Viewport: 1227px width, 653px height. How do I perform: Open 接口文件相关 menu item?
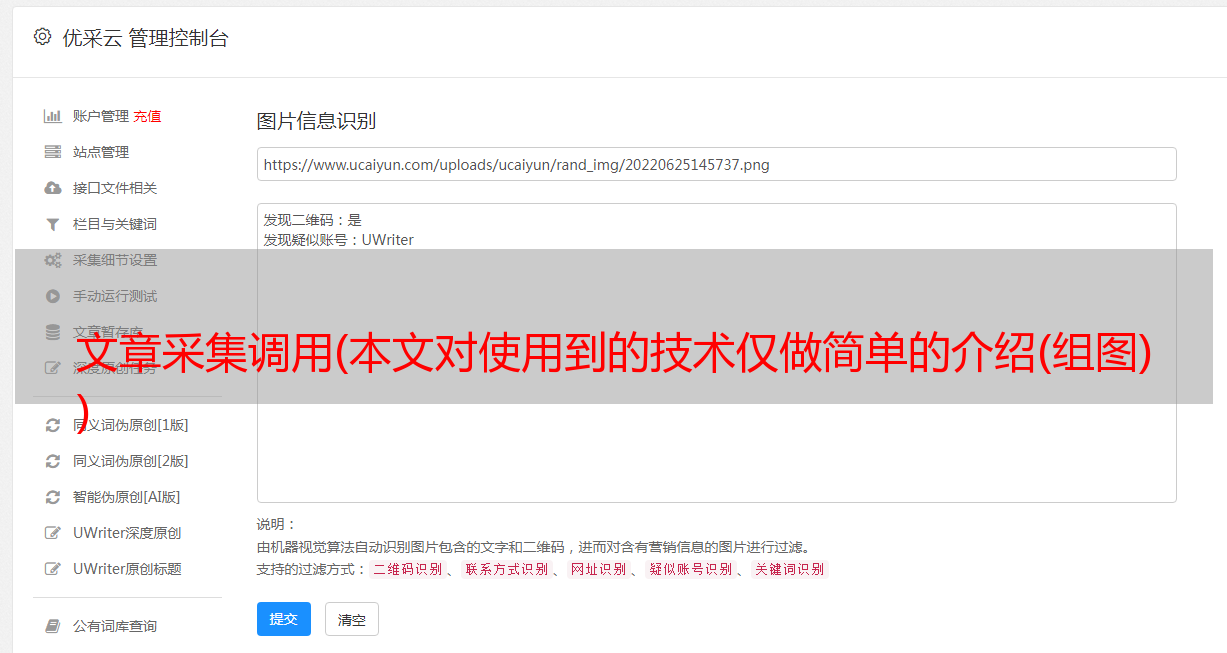(115, 188)
